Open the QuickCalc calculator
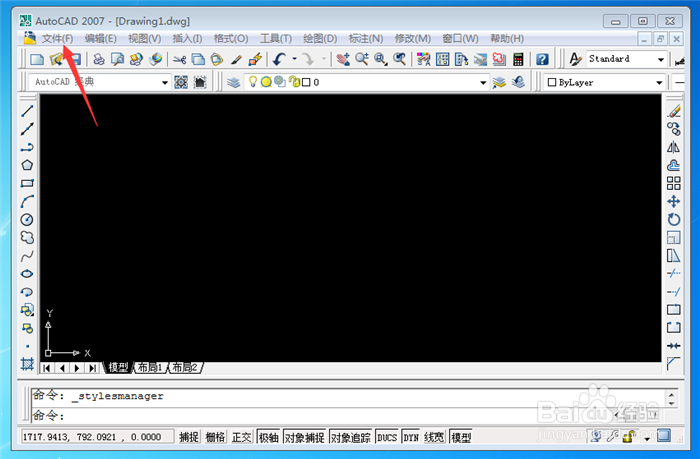Viewport: 700px width, 459px height. pyautogui.click(x=518, y=59)
